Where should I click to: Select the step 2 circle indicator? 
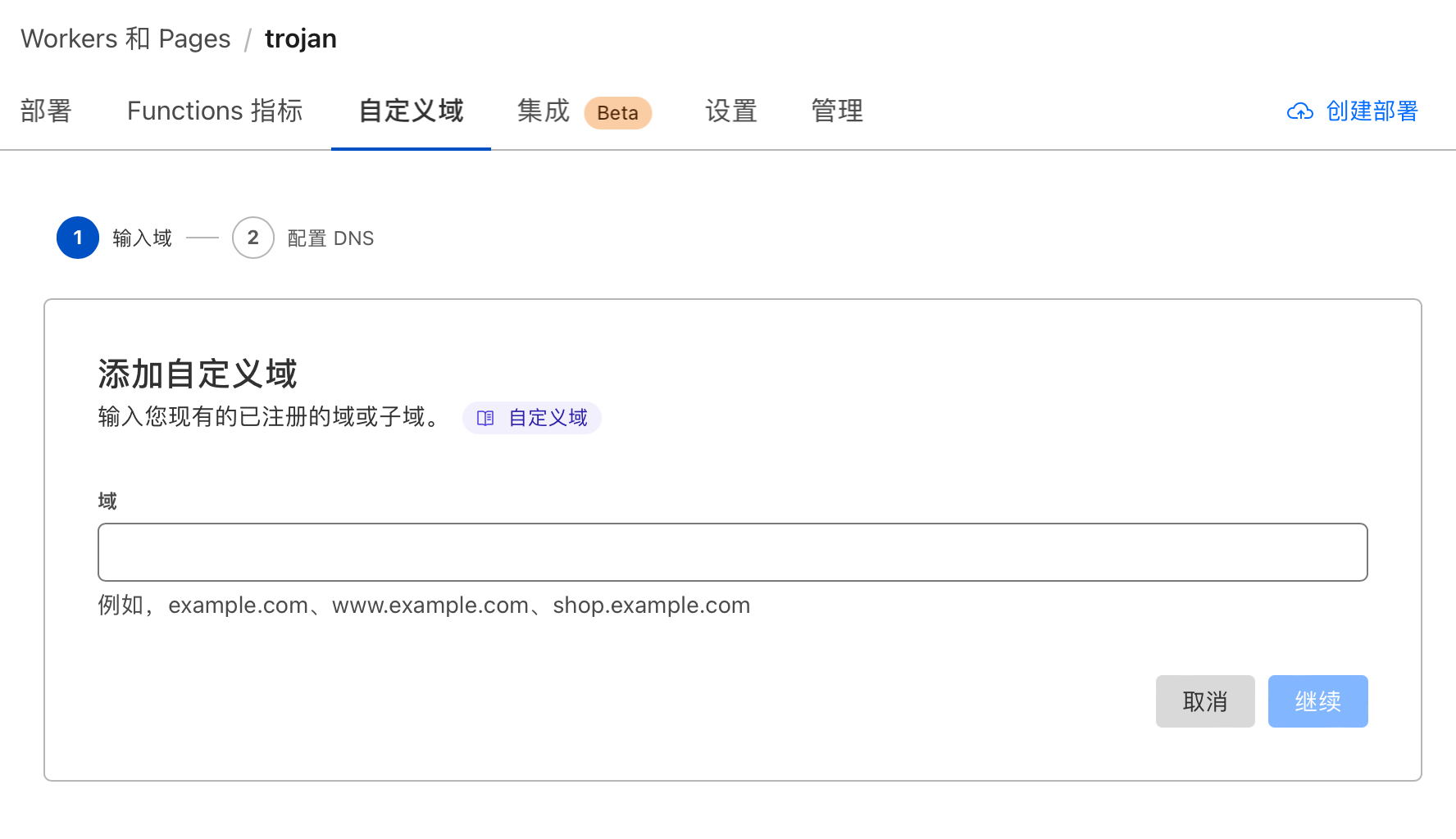pyautogui.click(x=253, y=238)
